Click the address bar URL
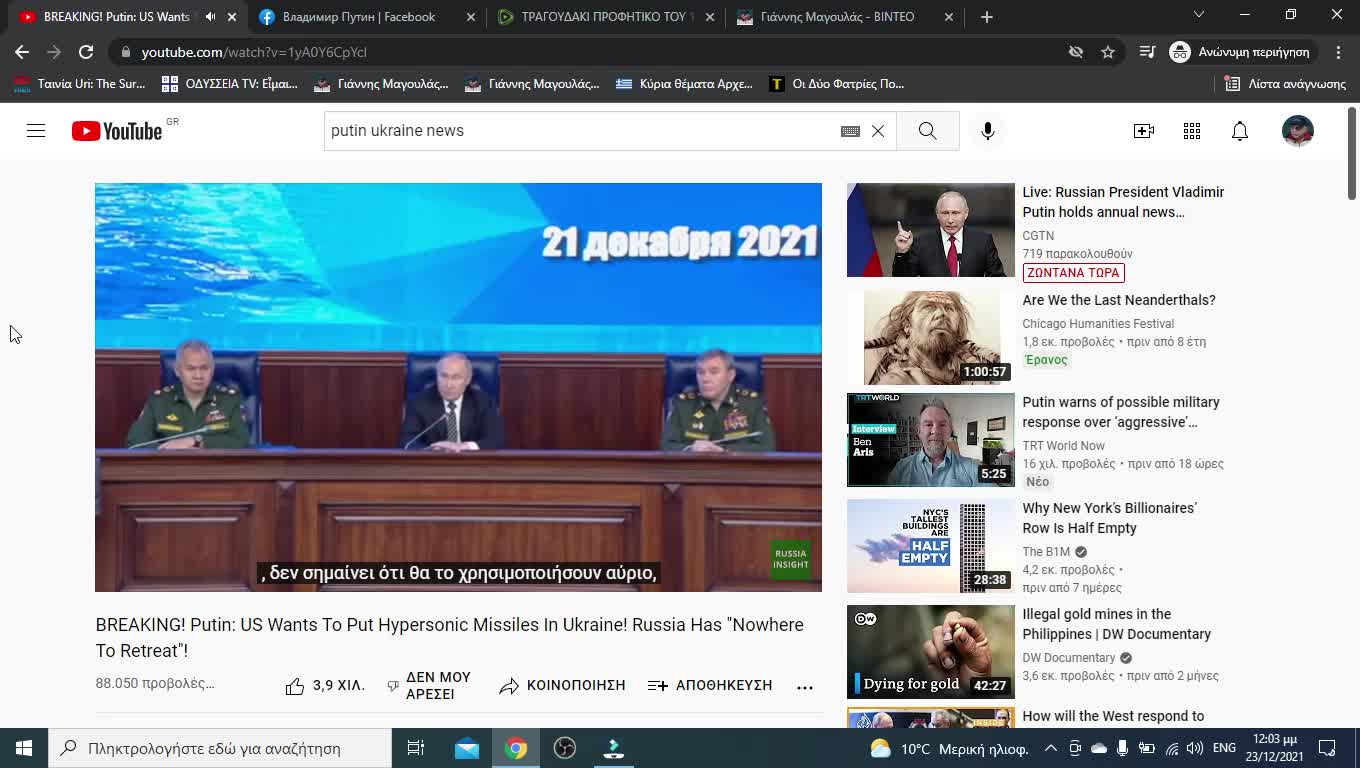 tap(254, 52)
